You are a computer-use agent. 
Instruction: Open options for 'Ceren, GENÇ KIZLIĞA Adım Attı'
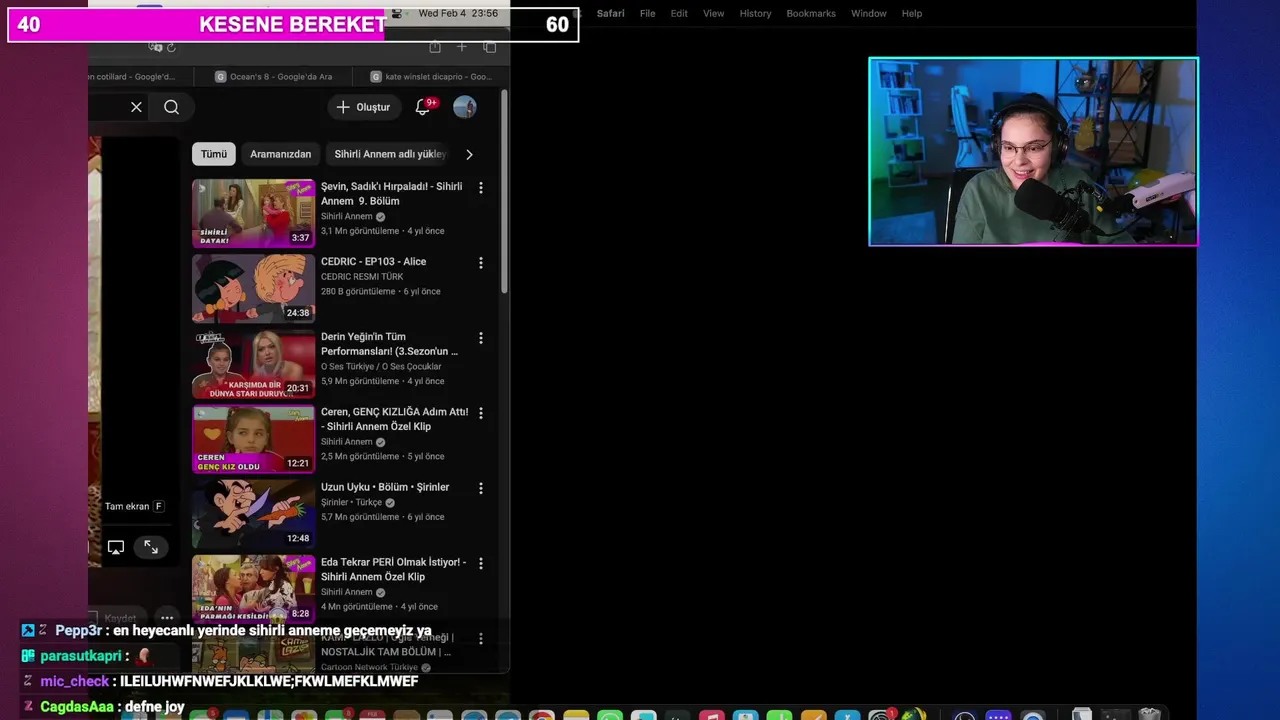[480, 413]
